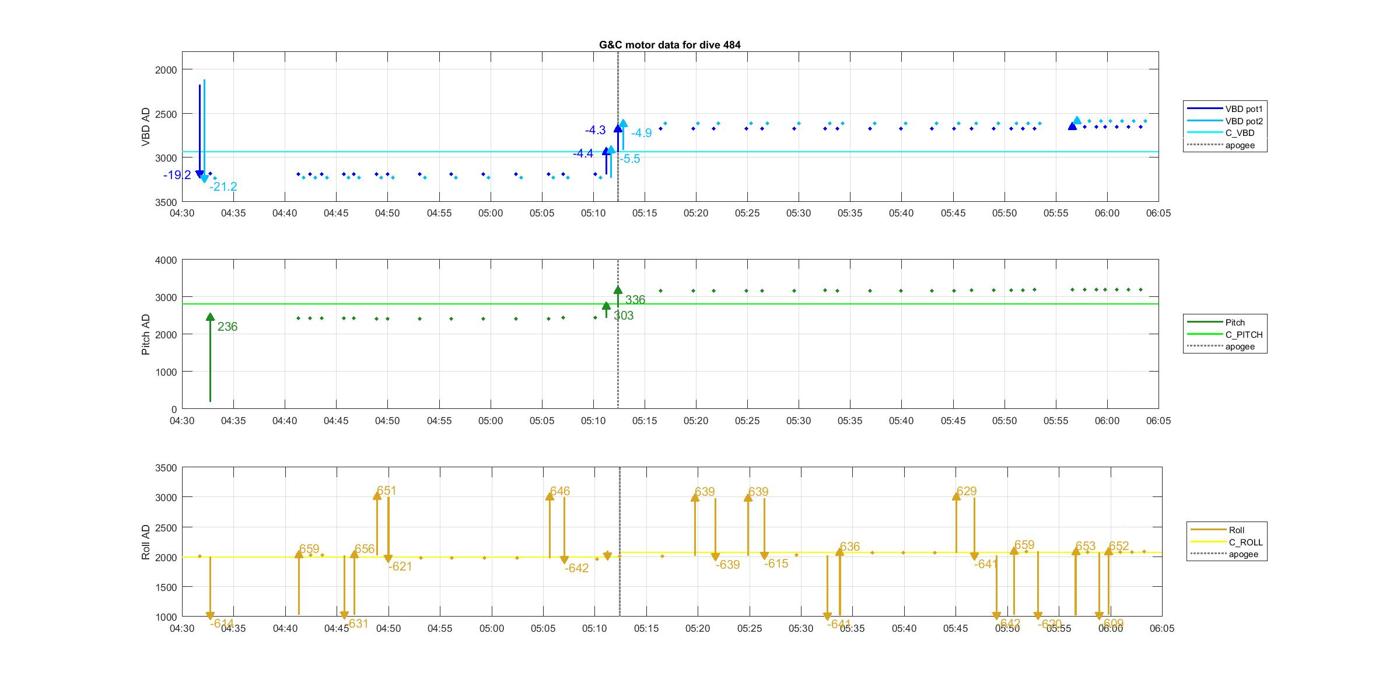1400x693 pixels.
Task: Click the -4.4 VBD data label
Action: pos(583,154)
